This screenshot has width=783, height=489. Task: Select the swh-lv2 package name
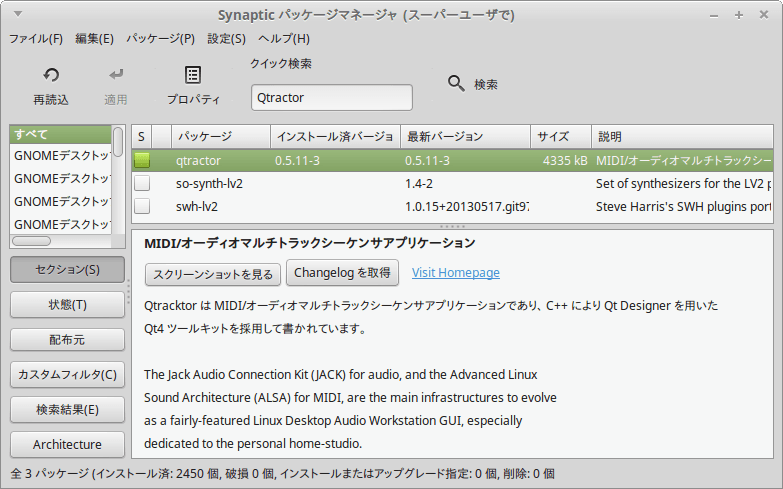tap(197, 206)
